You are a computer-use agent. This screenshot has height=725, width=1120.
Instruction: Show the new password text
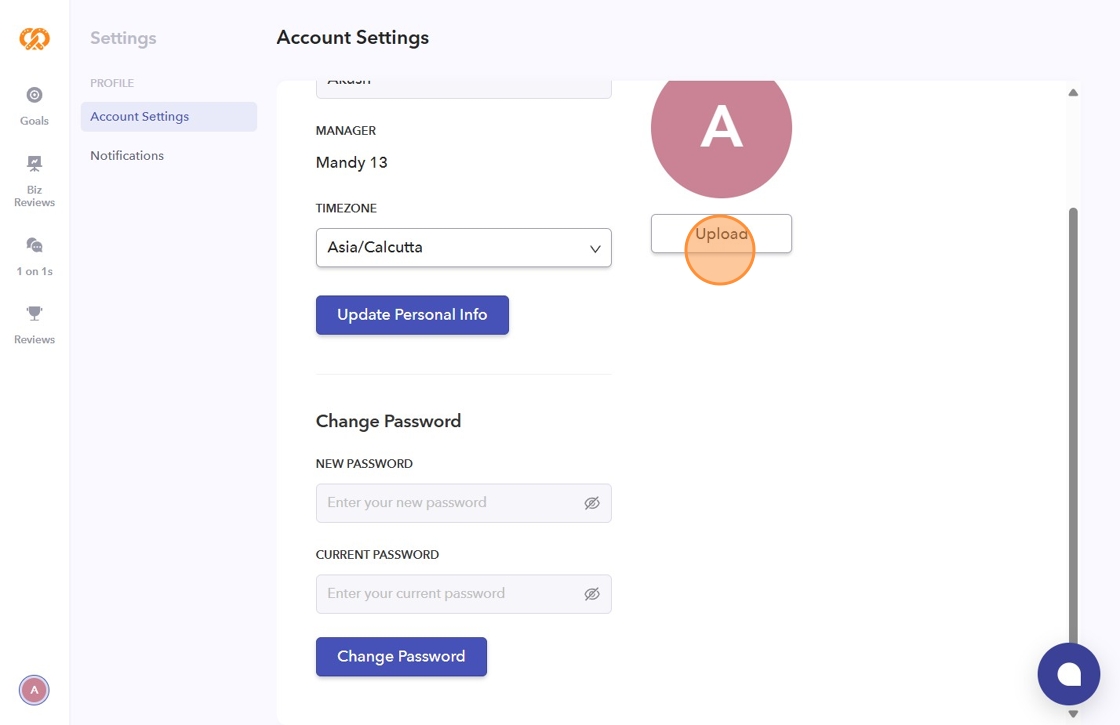(592, 503)
